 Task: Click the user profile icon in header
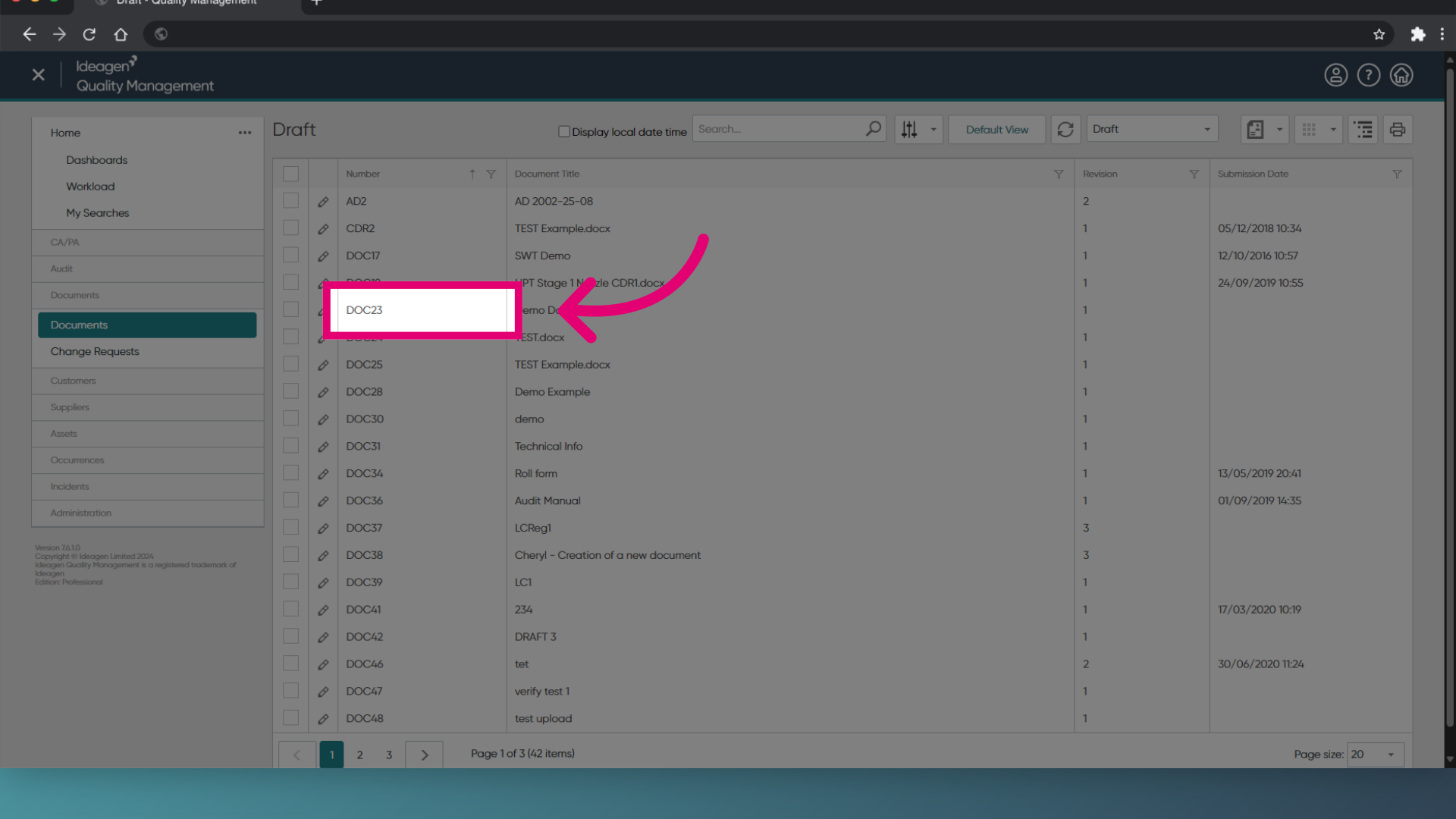tap(1335, 75)
